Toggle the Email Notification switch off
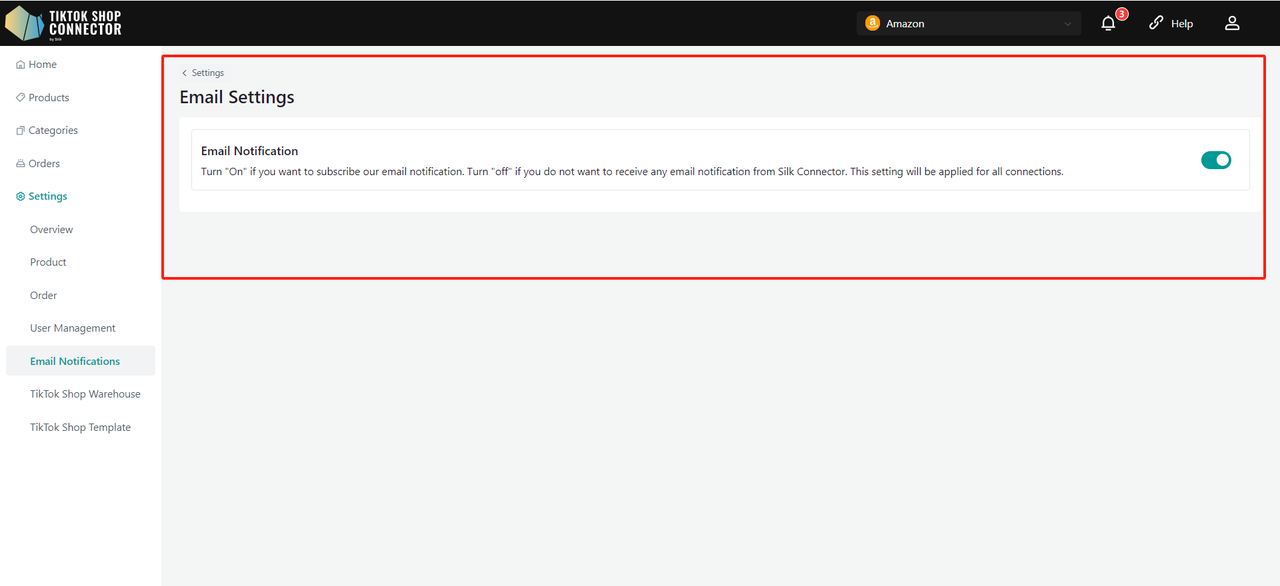The width and height of the screenshot is (1280, 586). [1216, 160]
